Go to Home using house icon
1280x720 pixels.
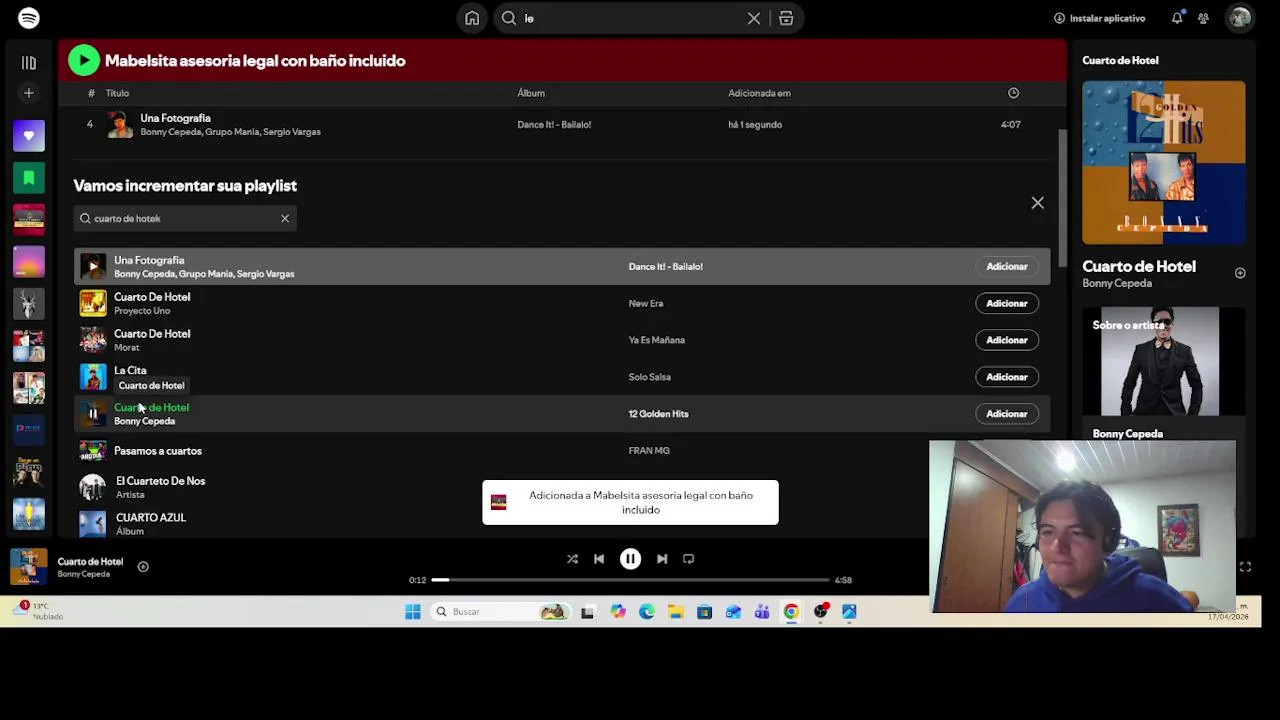pos(472,18)
